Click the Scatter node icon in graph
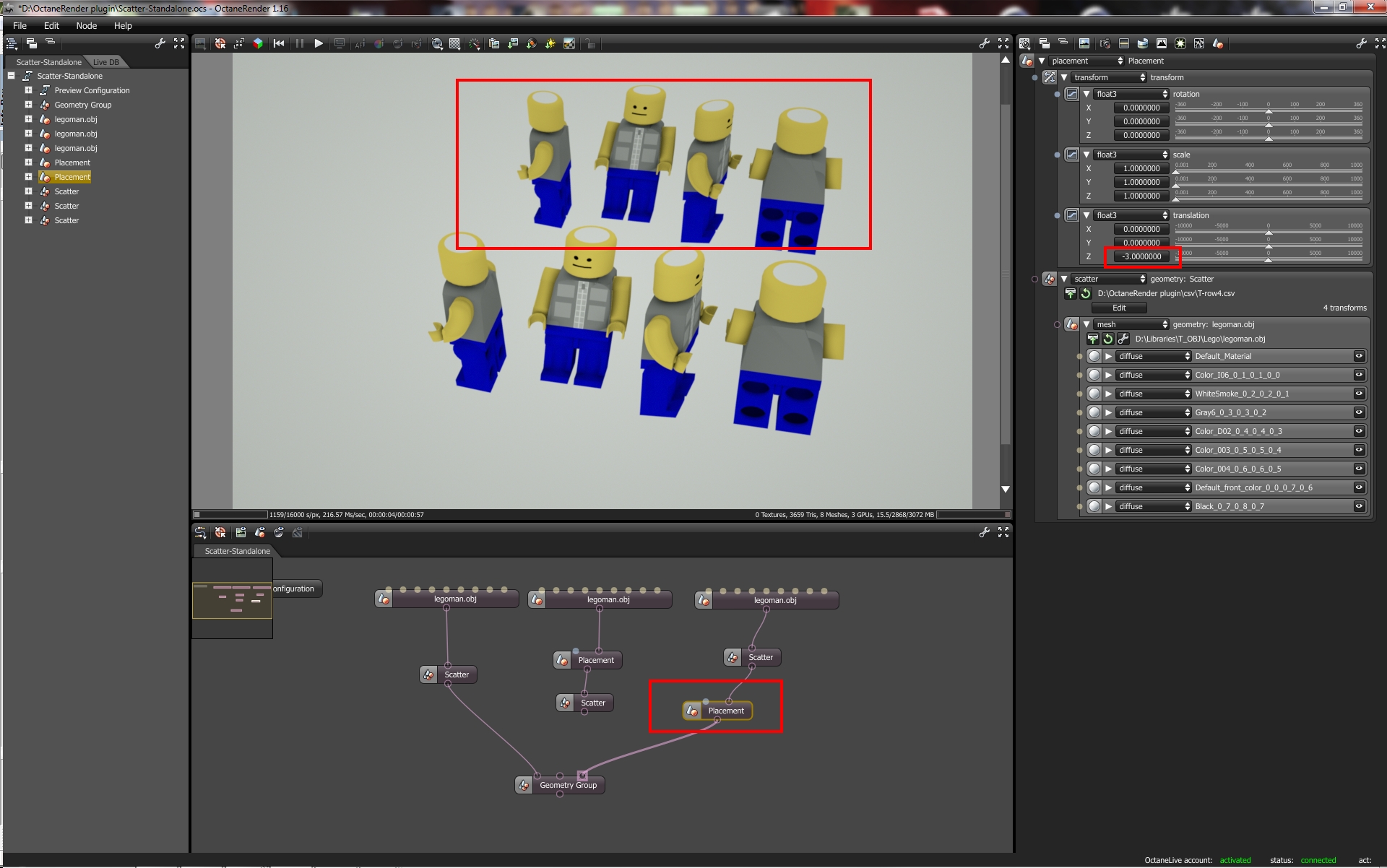The height and width of the screenshot is (868, 1387). tap(429, 675)
